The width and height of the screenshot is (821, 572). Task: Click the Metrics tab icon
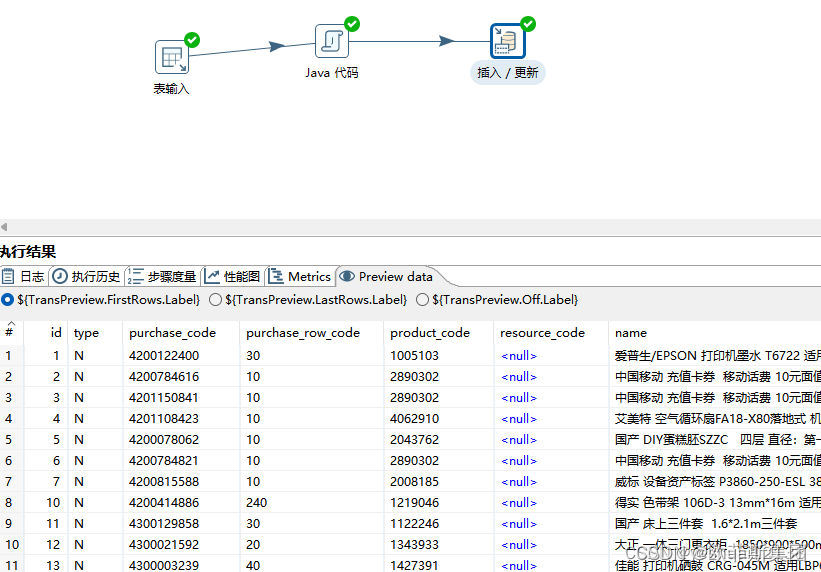pyautogui.click(x=275, y=276)
